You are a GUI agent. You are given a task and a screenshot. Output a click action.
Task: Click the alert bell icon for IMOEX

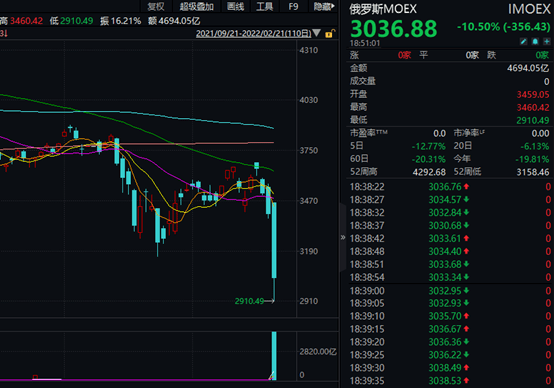(x=535, y=42)
